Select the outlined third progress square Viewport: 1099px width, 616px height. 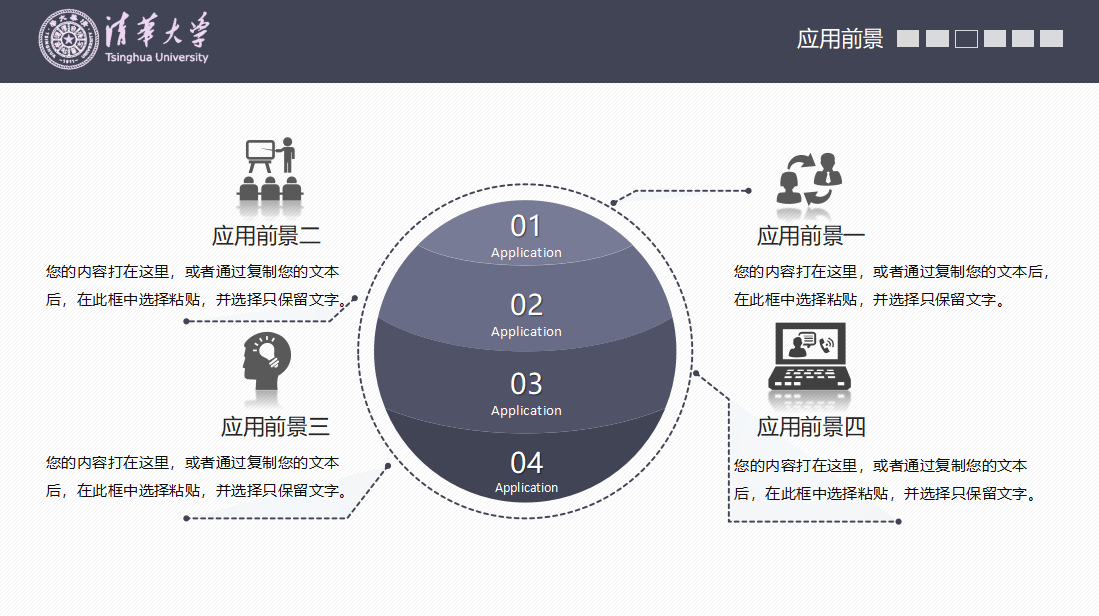966,39
